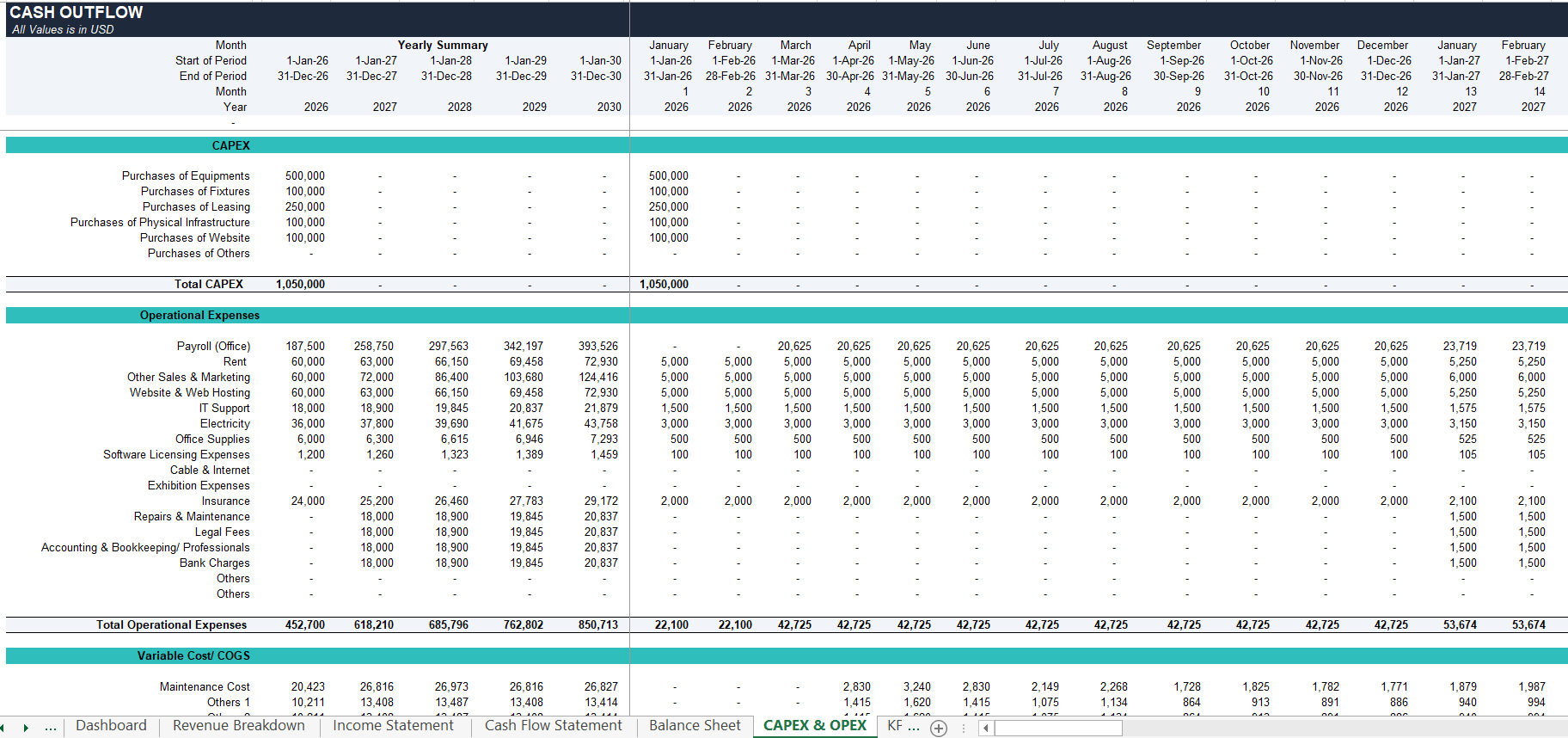Click the 'All Values is in USD' note
The height and width of the screenshot is (738, 1568).
63,29
